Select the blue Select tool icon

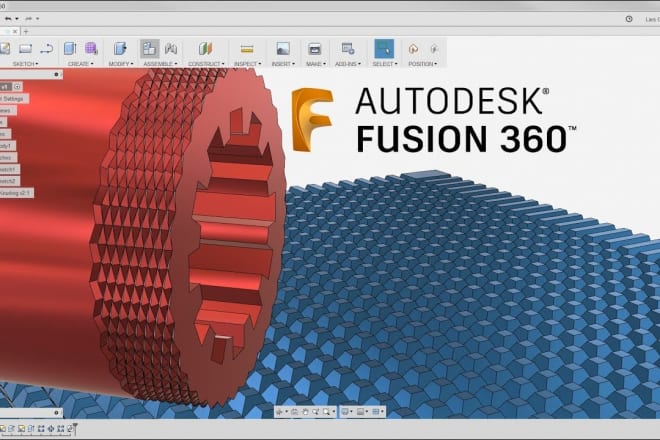coord(384,48)
